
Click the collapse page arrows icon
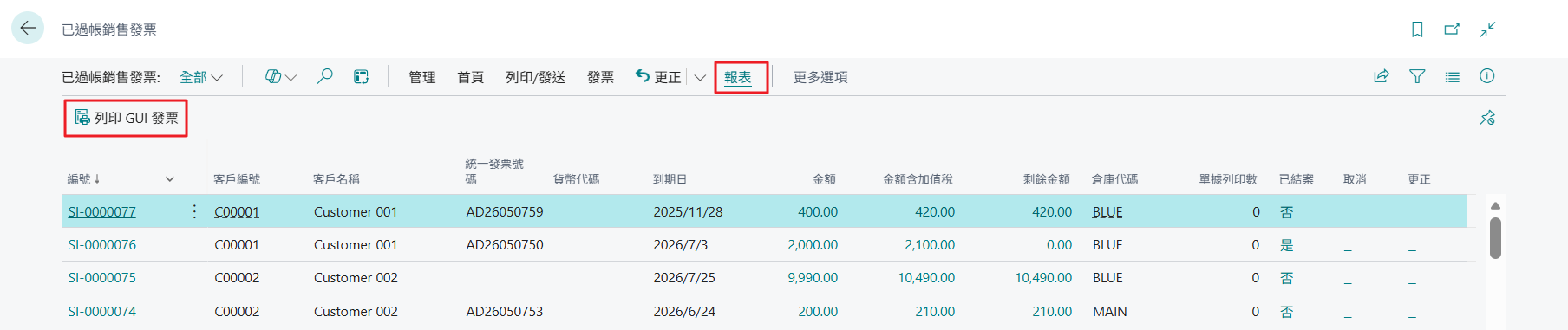(x=1487, y=29)
